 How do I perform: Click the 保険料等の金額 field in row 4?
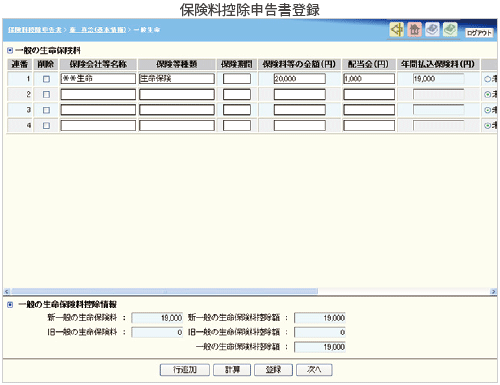(300, 125)
